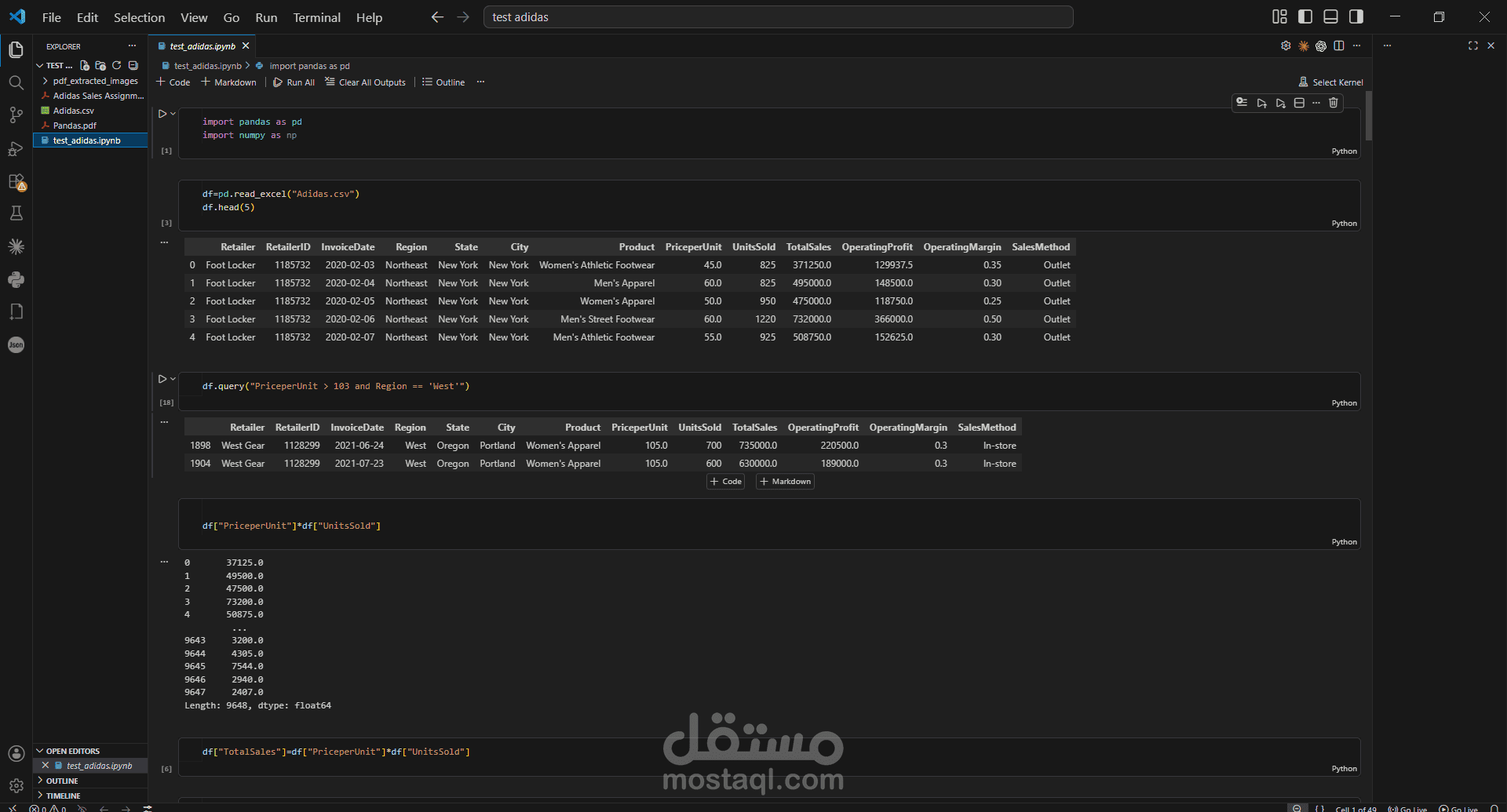Open the Terminal menu
The width and height of the screenshot is (1507, 812).
316,17
